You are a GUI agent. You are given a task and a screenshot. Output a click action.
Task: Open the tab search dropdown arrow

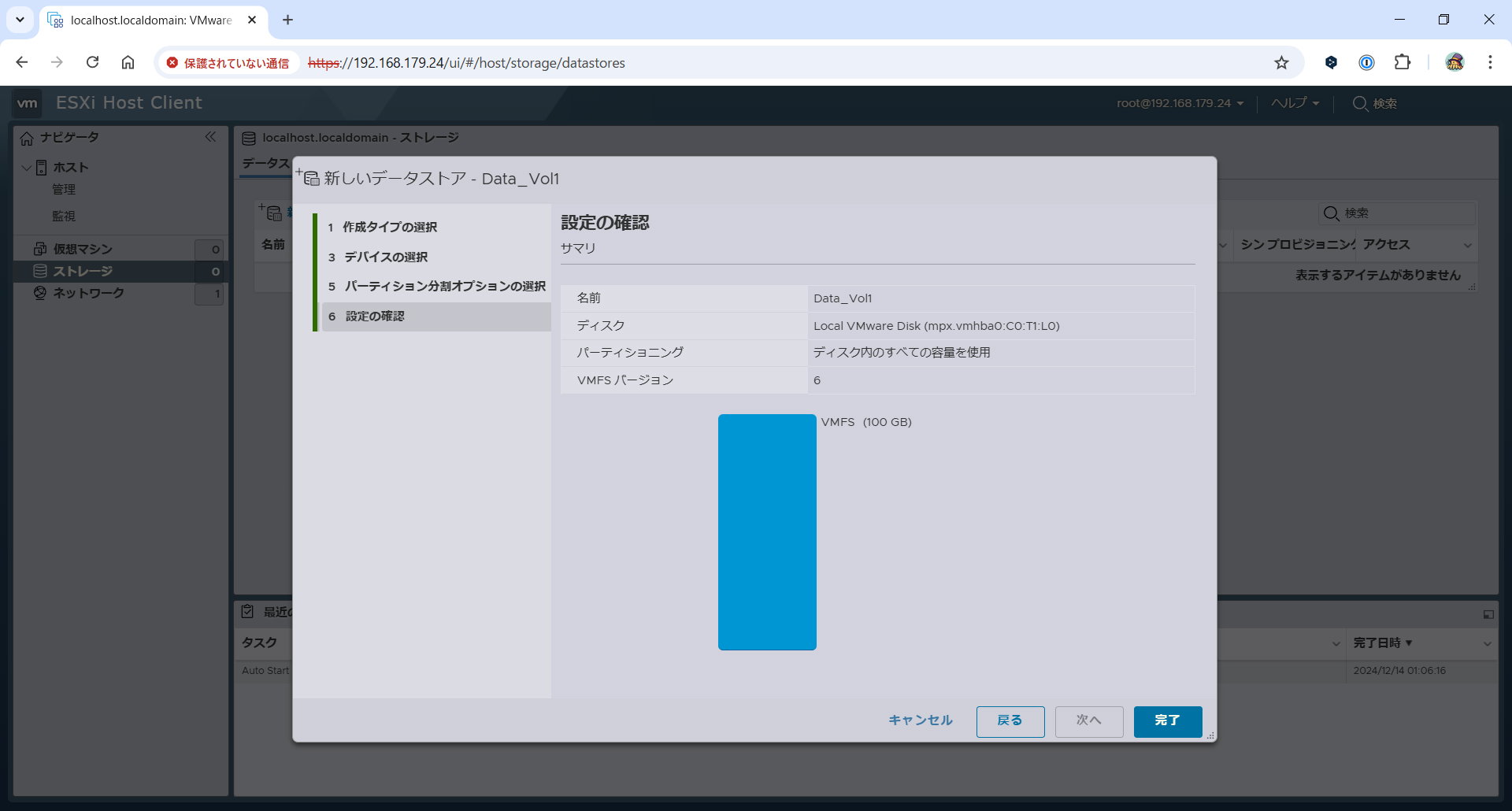pos(20,20)
